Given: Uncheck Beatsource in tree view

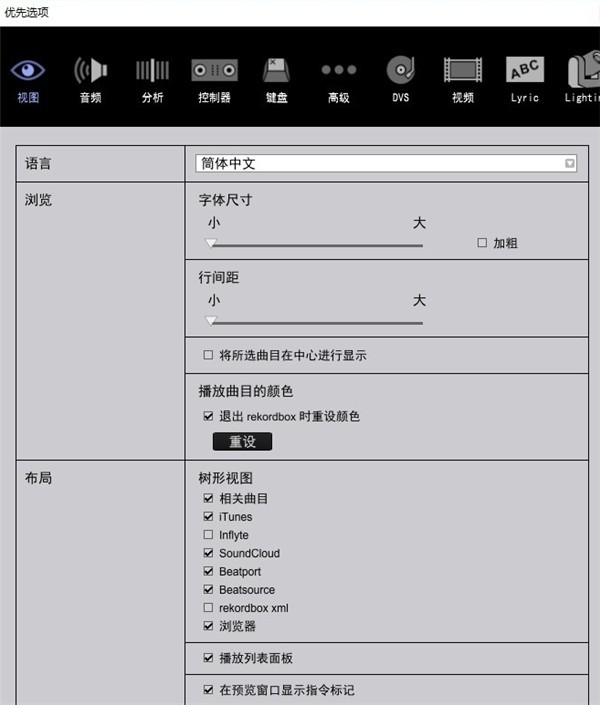Looking at the screenshot, I should [x=208, y=589].
